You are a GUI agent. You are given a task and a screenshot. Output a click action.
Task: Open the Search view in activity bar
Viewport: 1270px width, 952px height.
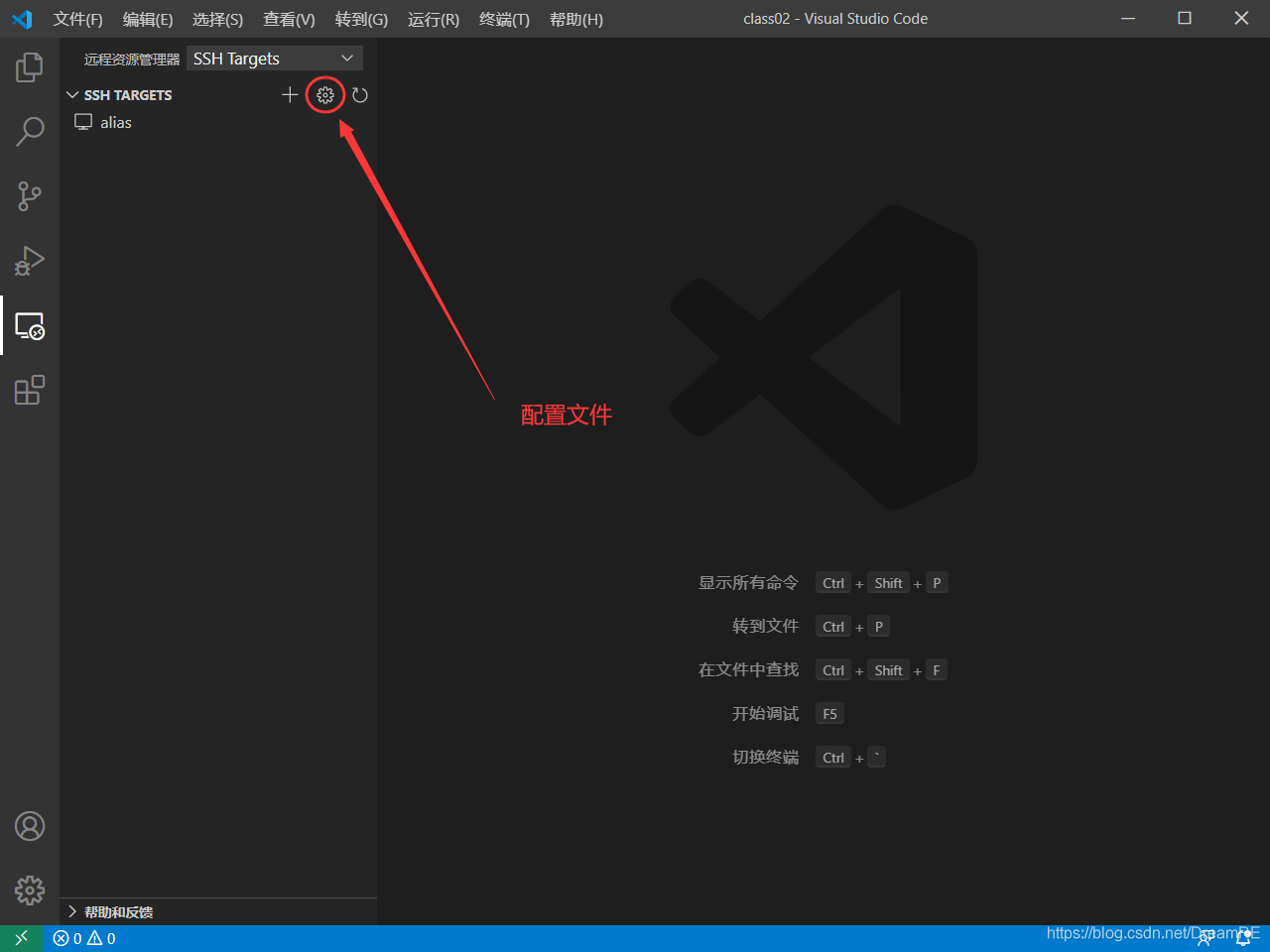pos(30,131)
